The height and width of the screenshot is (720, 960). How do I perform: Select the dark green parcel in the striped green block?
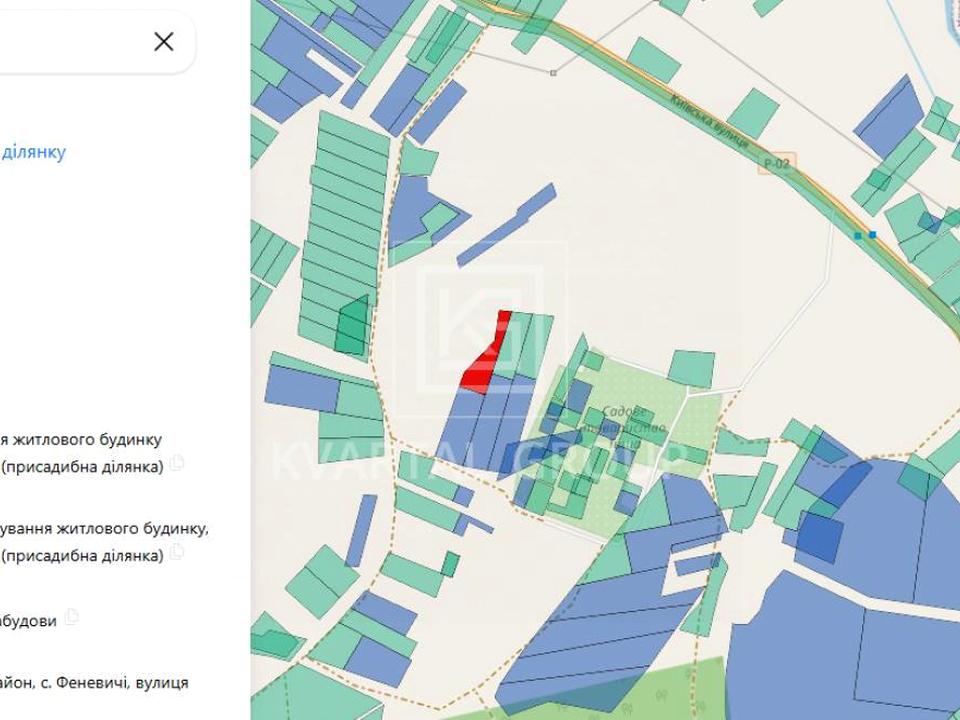pos(352,327)
